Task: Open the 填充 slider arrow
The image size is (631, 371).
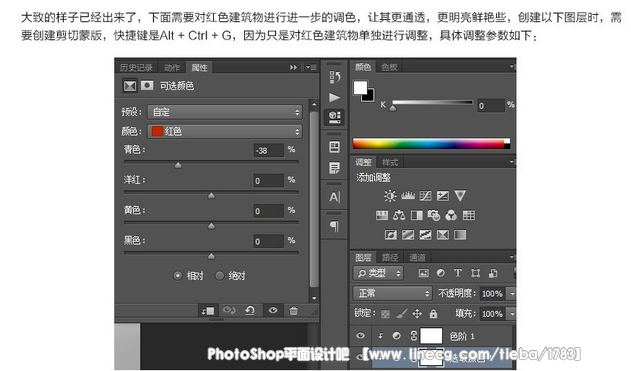Action: [x=511, y=314]
